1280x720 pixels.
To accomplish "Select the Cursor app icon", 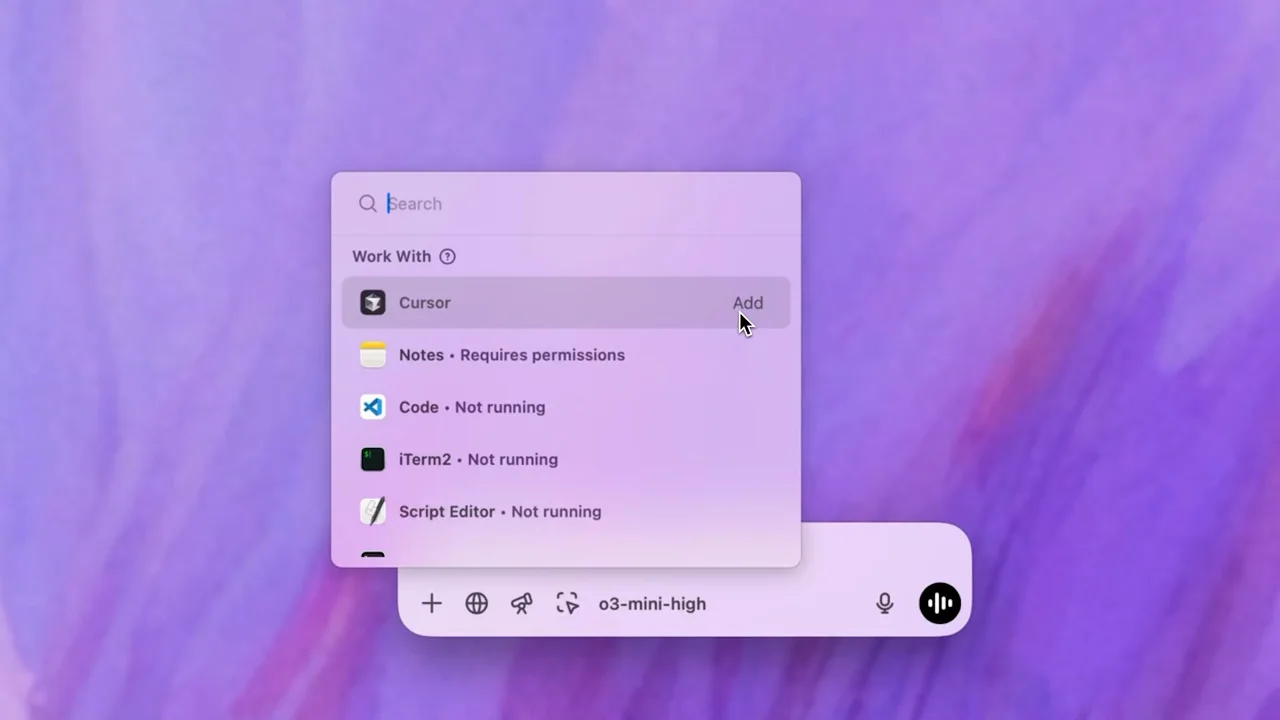I will tap(373, 303).
